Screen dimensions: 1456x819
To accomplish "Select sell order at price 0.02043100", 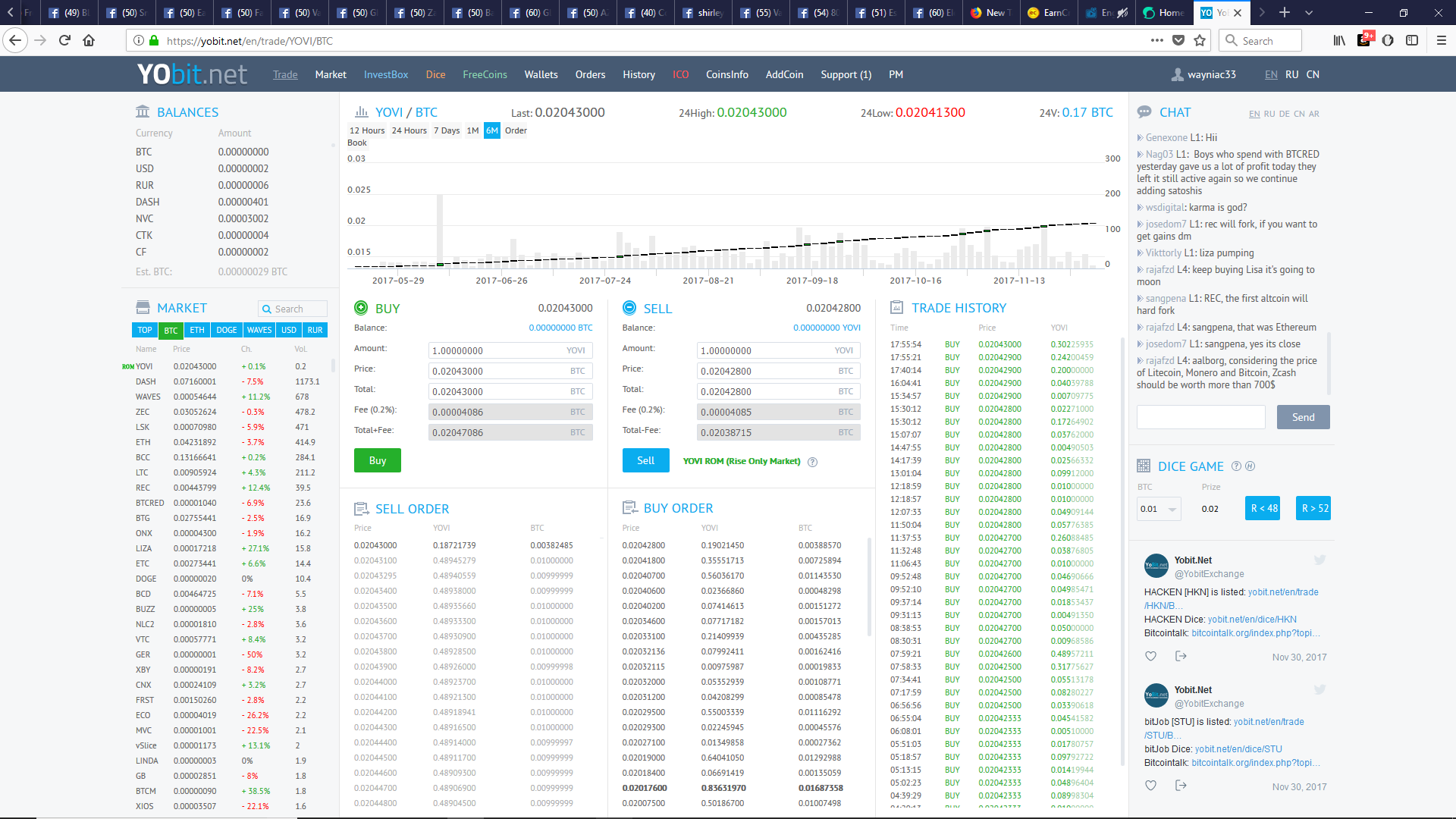I will point(473,560).
